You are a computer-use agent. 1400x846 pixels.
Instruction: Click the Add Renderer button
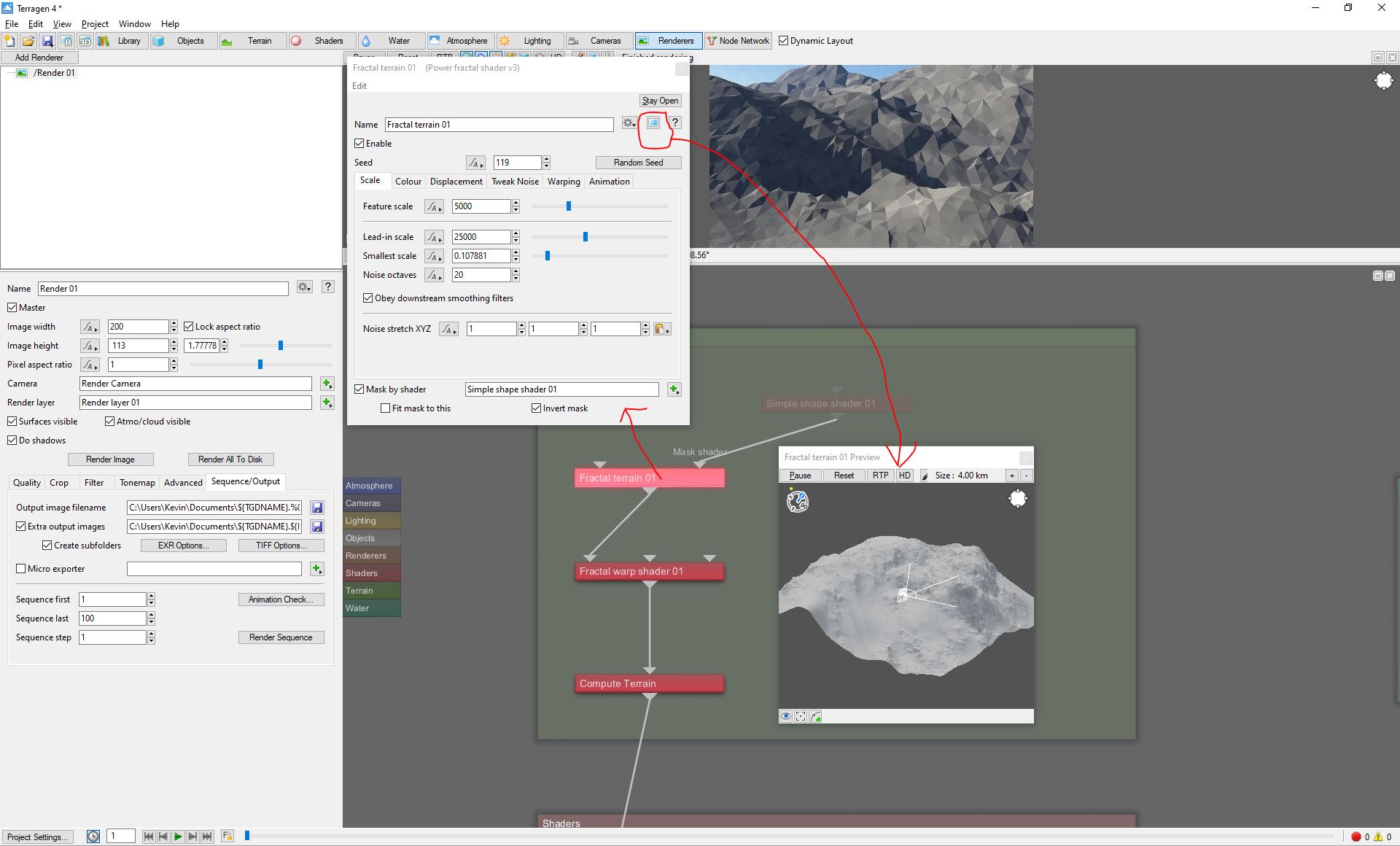pos(39,58)
